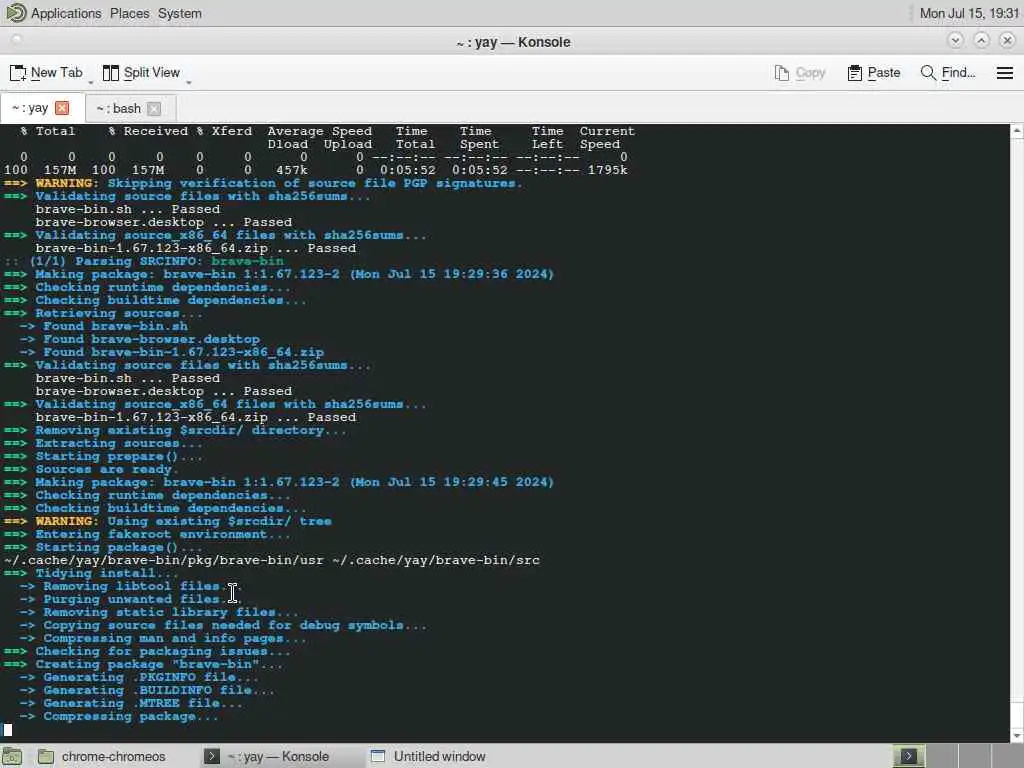Image resolution: width=1024 pixels, height=768 pixels.
Task: Click 'Copying source files needed for debug symbols' line
Action: tap(223, 626)
